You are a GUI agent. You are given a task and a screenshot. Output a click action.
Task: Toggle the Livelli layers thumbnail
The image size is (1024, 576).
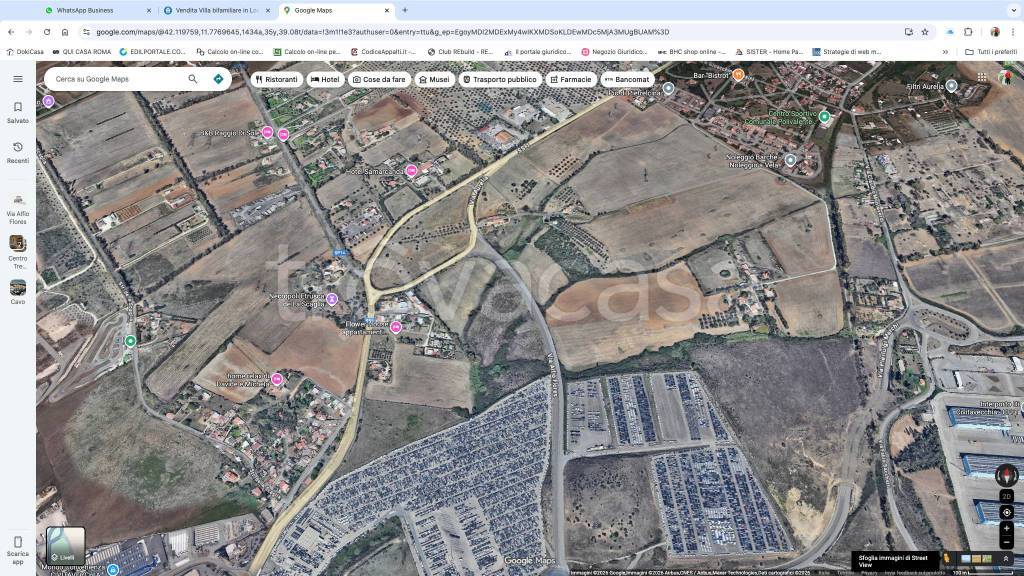pos(66,545)
